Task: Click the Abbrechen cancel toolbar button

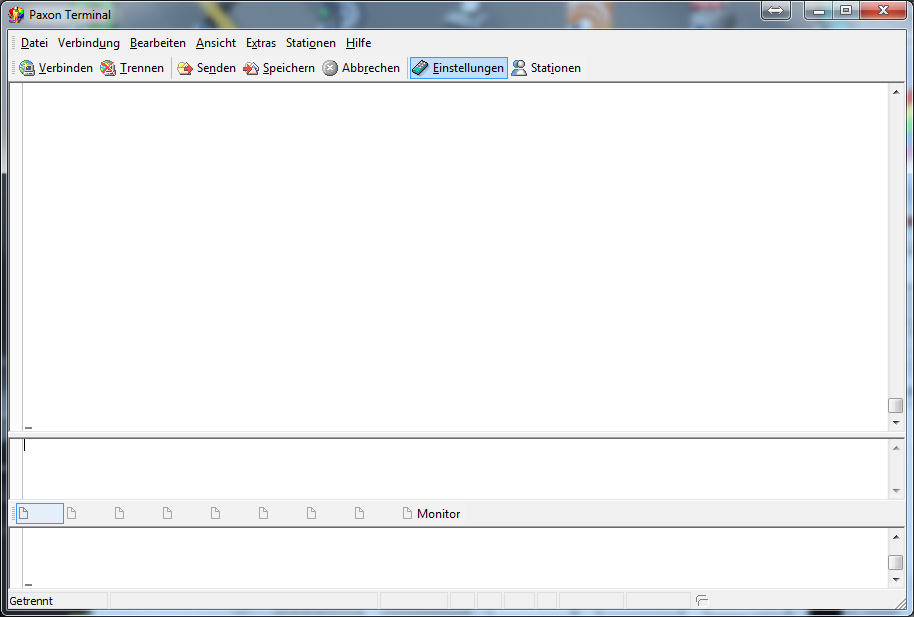Action: click(x=361, y=68)
